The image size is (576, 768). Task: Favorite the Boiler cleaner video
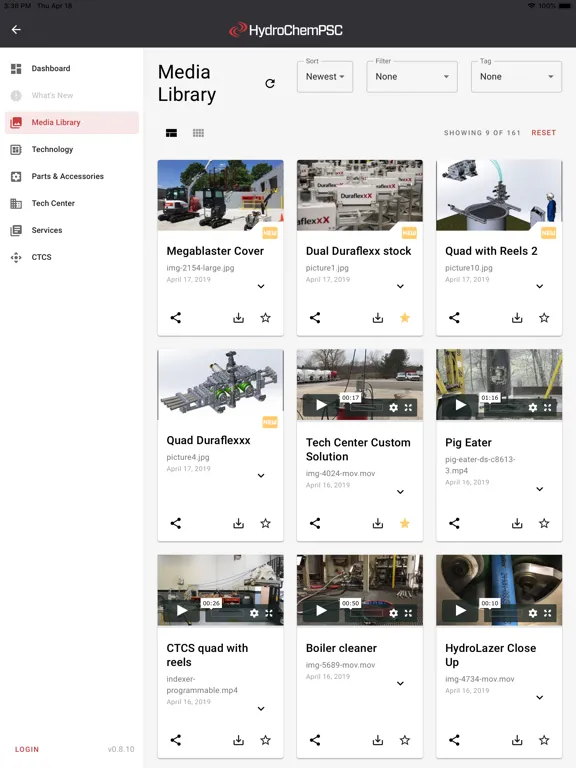tap(405, 740)
